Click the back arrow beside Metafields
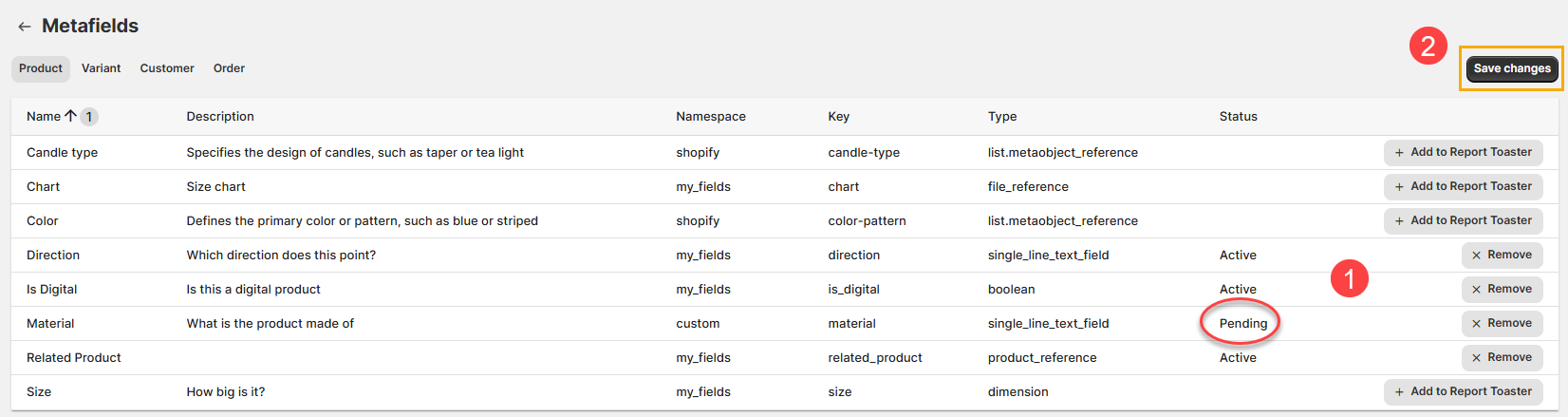Screen dimensions: 1568x417 click(x=25, y=27)
